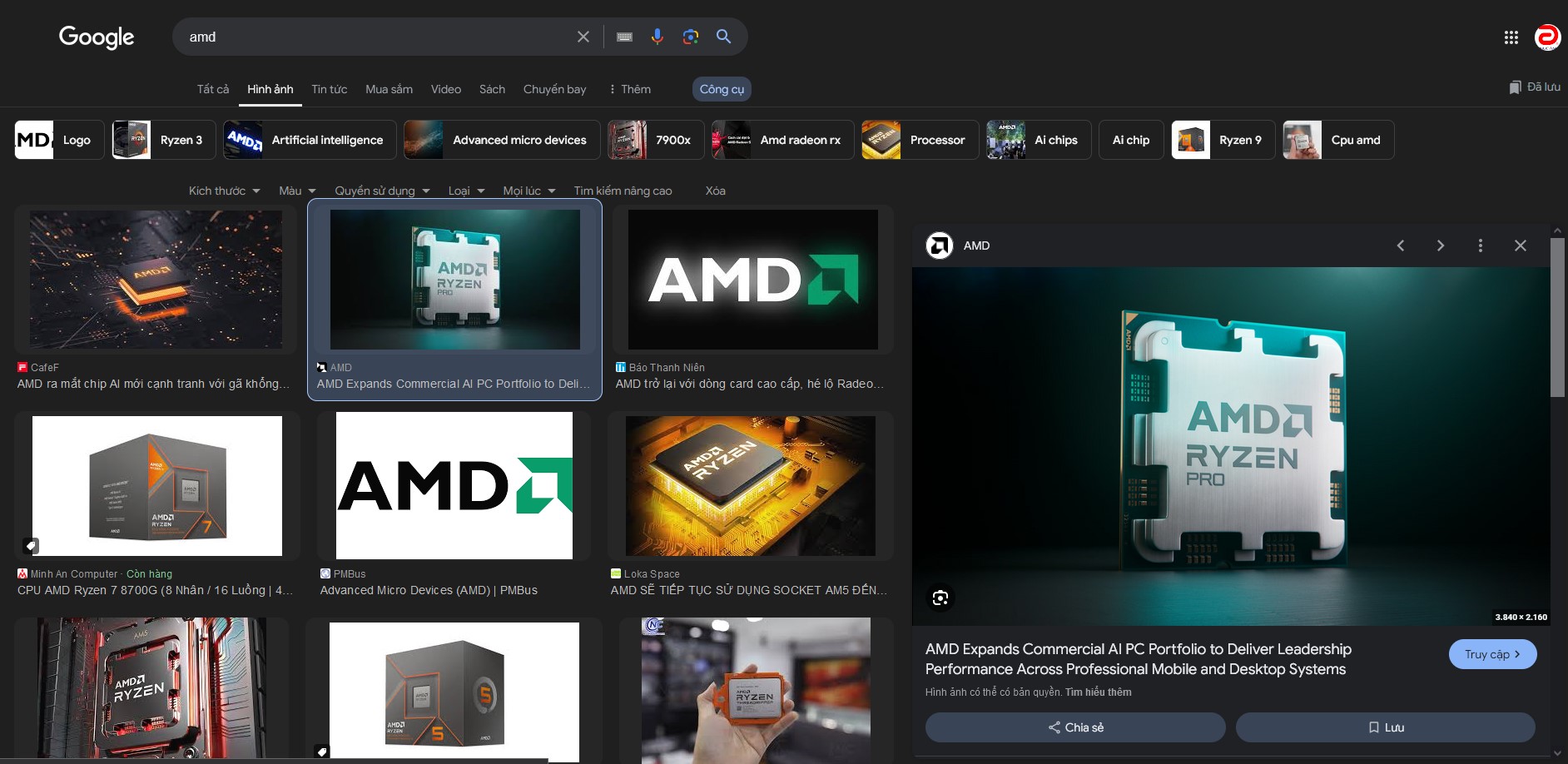Open the Tin tức tab
This screenshot has width=1568, height=764.
pyautogui.click(x=330, y=89)
